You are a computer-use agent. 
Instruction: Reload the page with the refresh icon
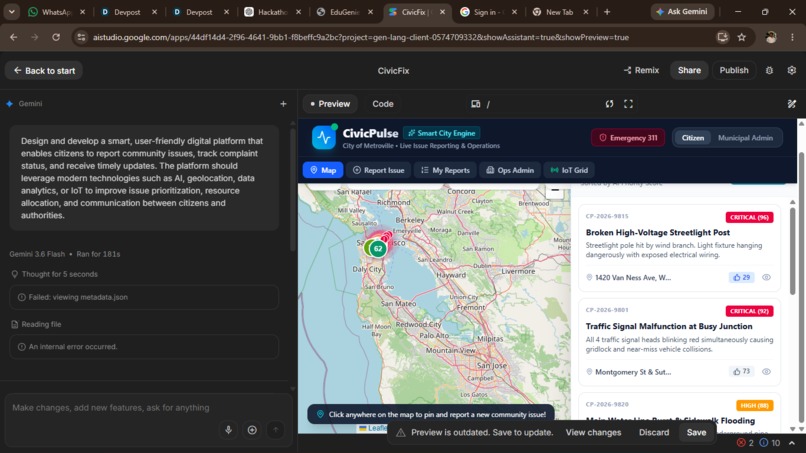click(56, 37)
